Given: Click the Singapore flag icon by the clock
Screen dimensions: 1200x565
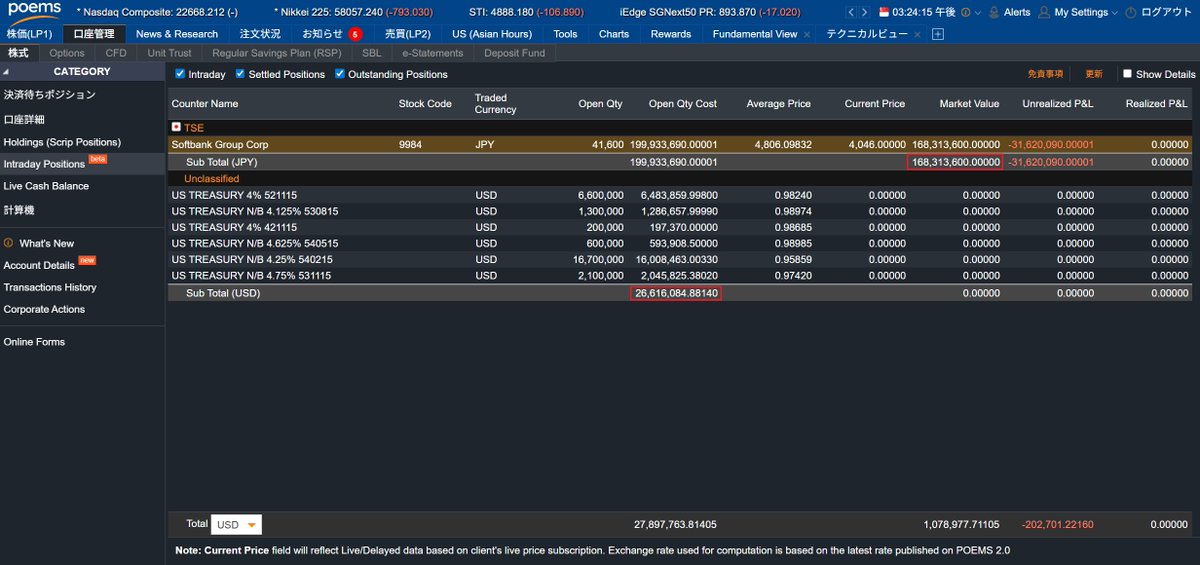Looking at the screenshot, I should coord(884,12).
